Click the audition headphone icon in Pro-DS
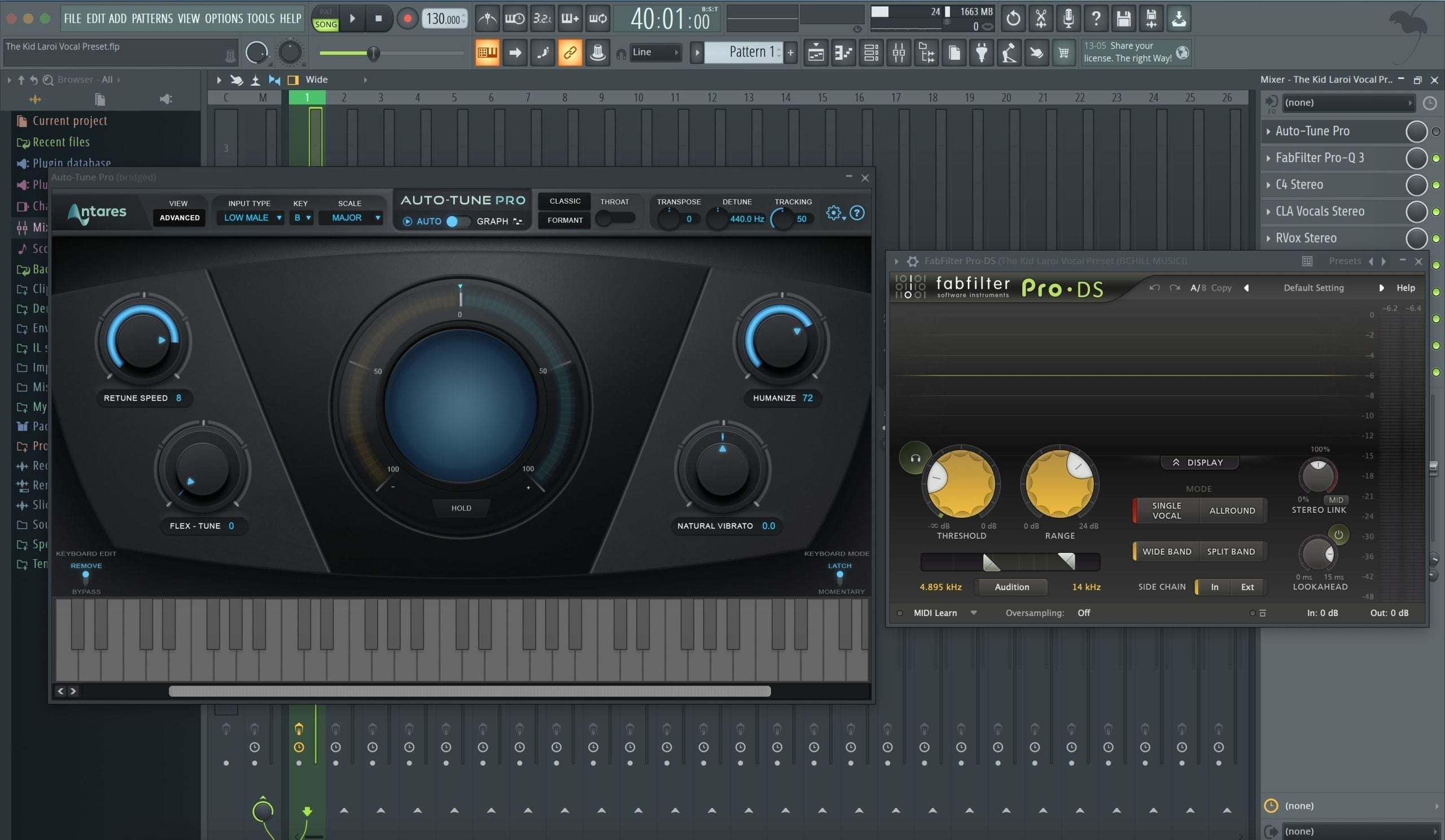Screen dimensions: 1445x840 pos(916,458)
